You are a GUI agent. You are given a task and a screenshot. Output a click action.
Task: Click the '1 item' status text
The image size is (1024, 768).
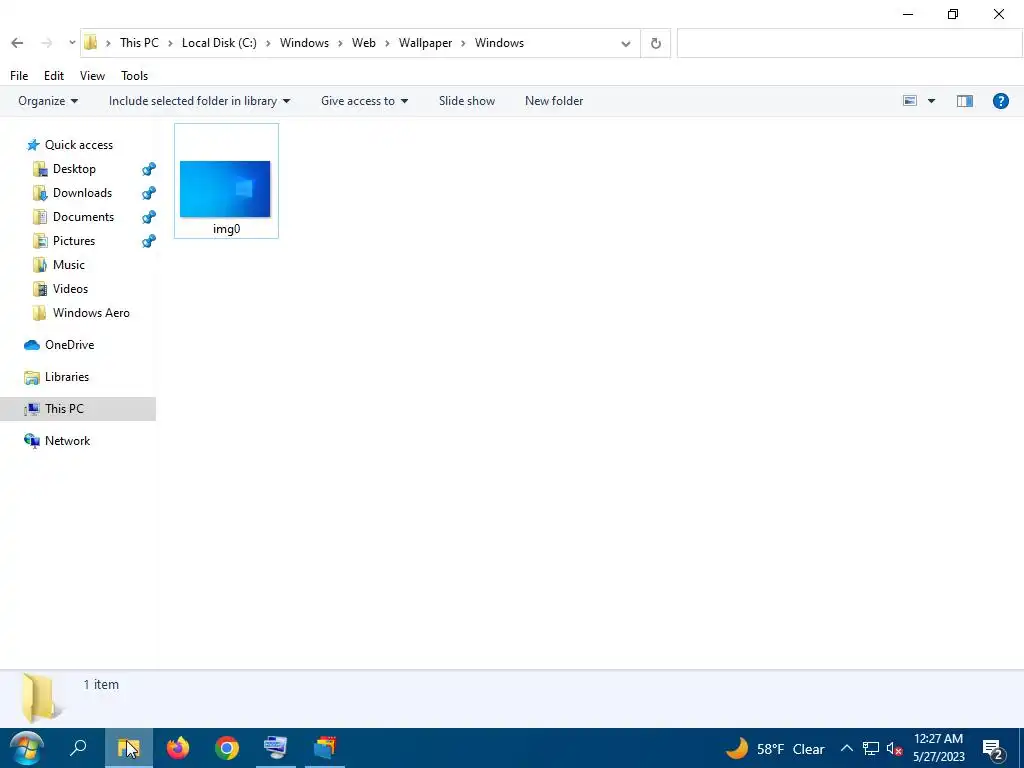(x=101, y=684)
